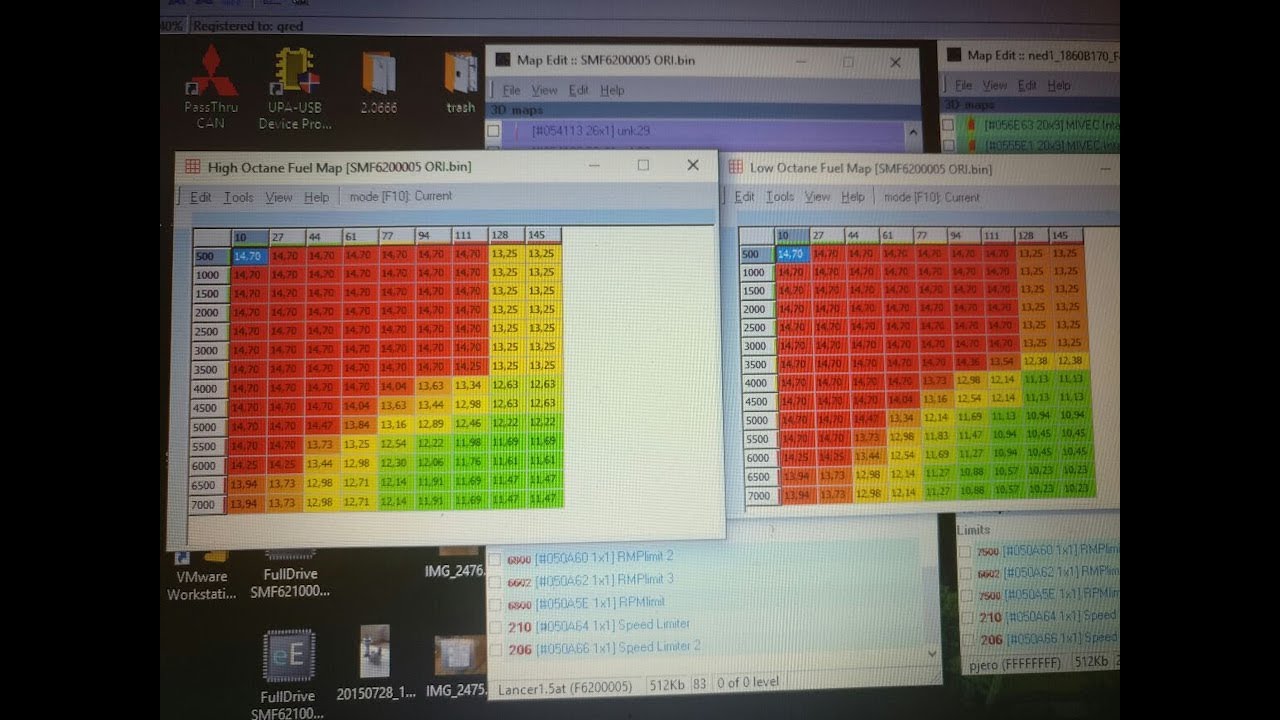Check the RMPlimit 2 [#050A60] checkbox in SMF6200005 list
Screen dimensions: 1280x720
(494, 560)
